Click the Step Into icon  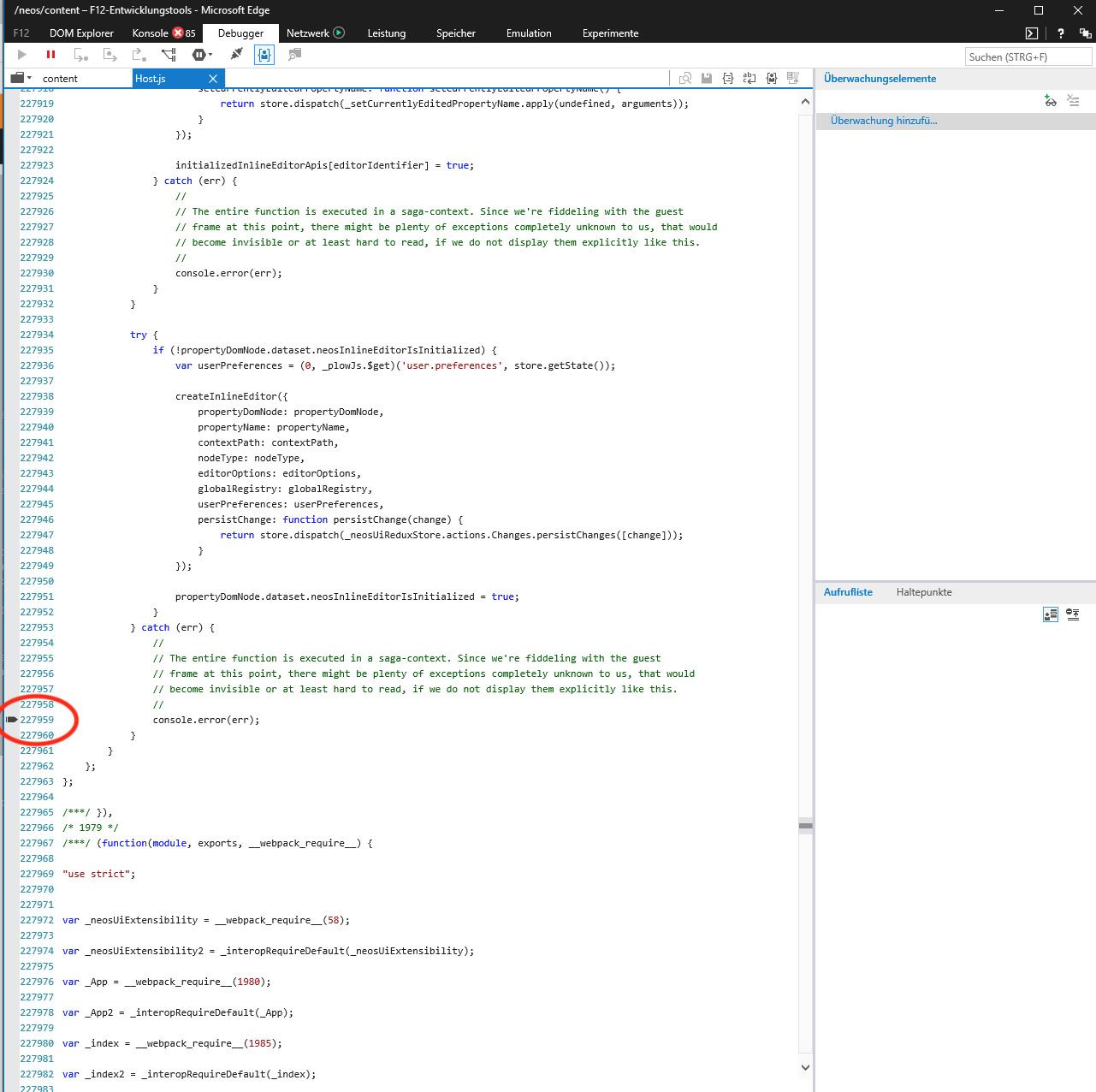click(81, 55)
